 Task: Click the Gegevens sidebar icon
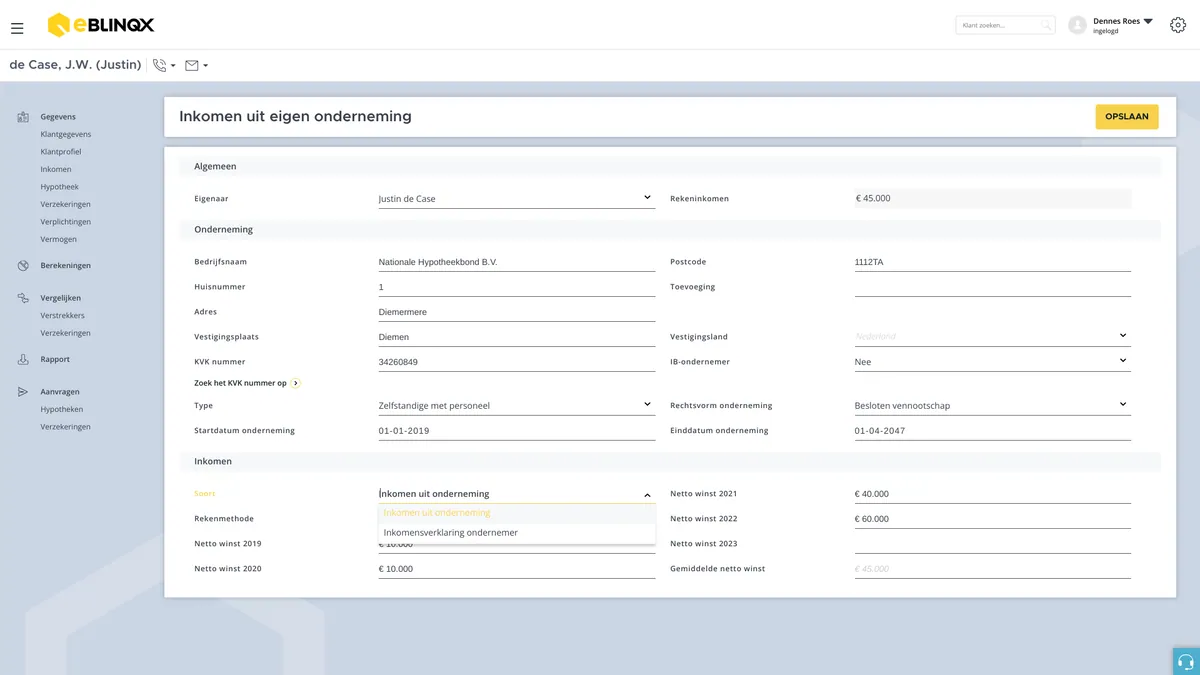(x=23, y=117)
